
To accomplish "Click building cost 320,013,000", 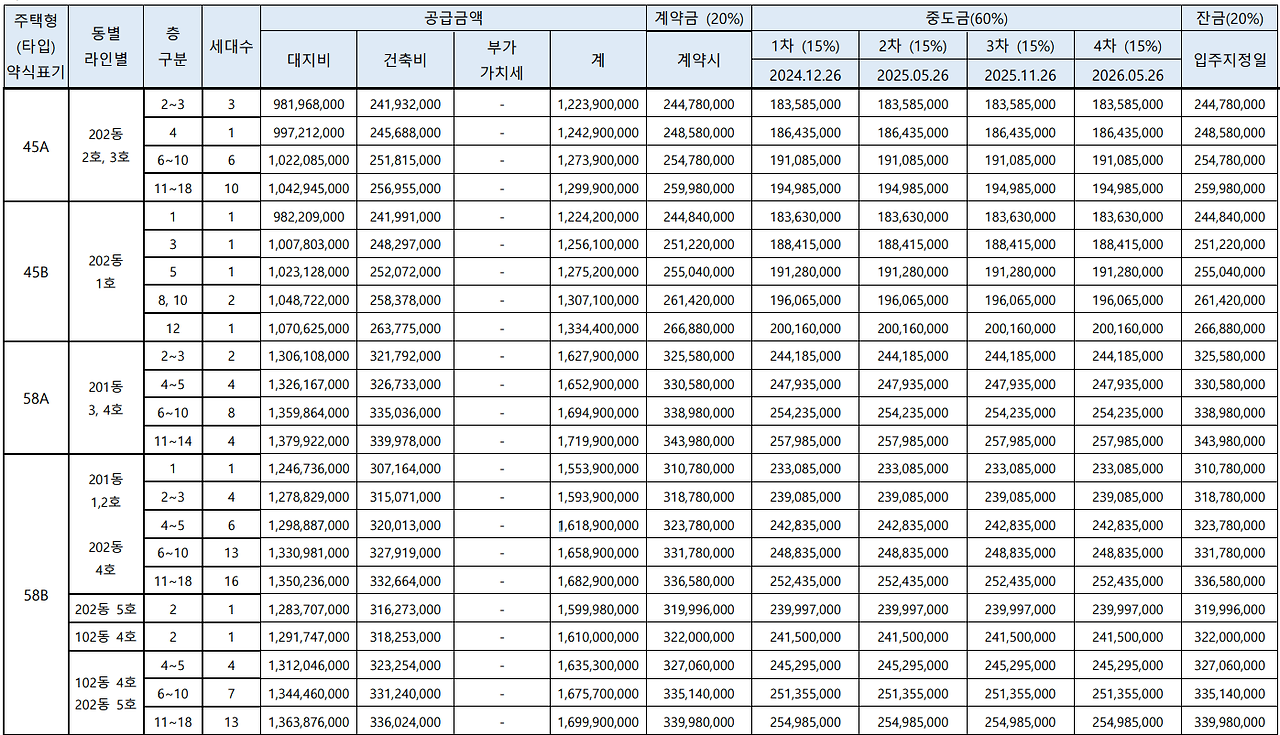I will coord(405,524).
